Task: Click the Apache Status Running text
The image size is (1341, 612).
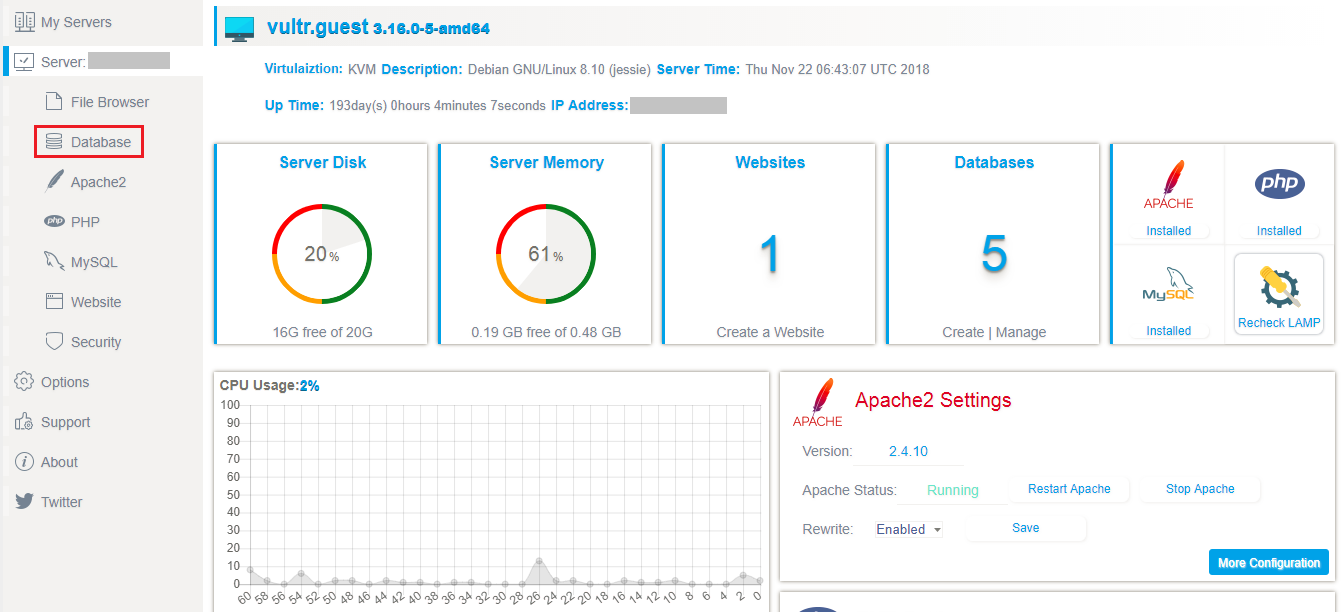Action: (x=953, y=490)
